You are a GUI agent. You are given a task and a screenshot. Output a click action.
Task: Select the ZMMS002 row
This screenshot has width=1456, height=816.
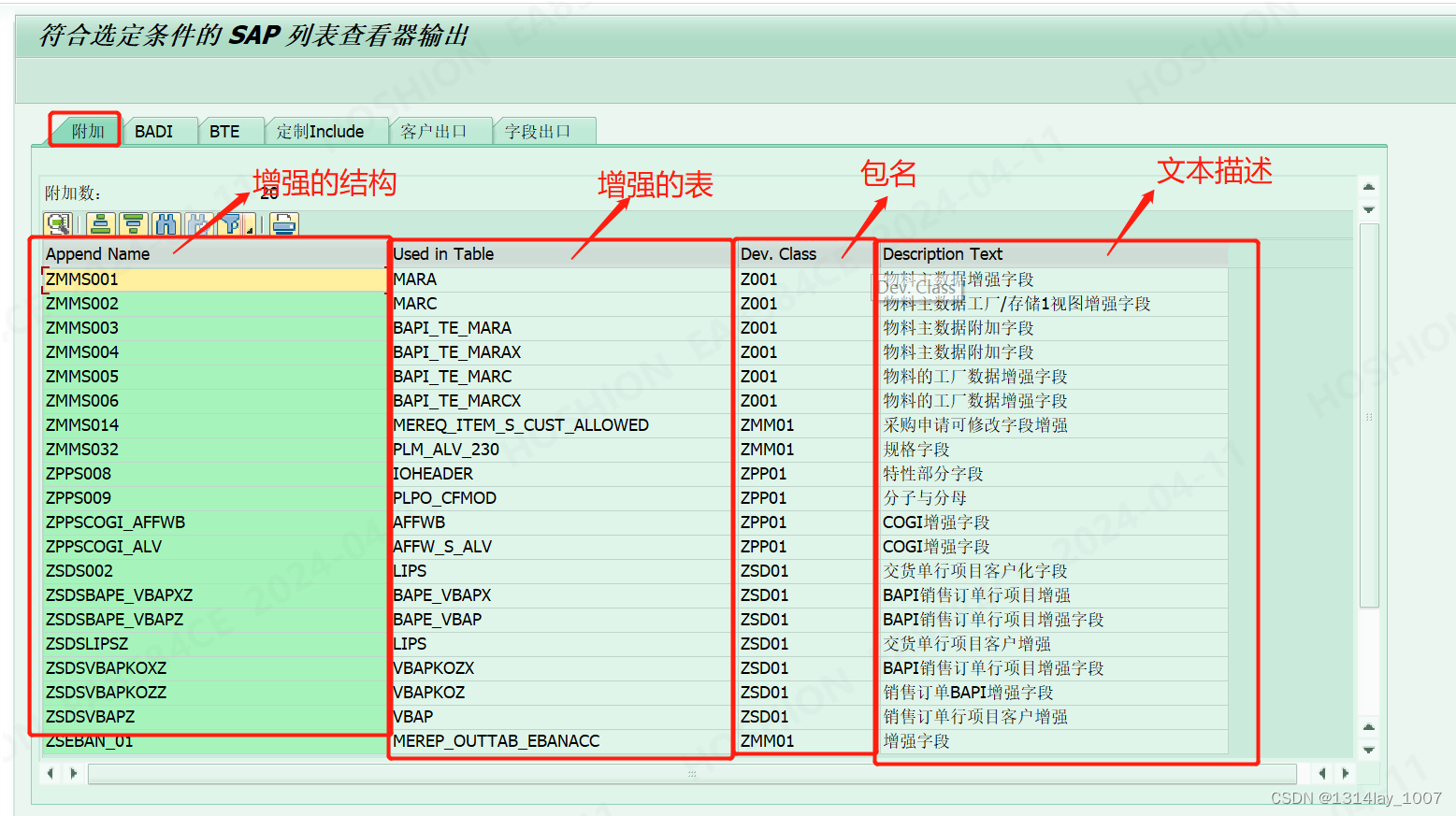214,304
